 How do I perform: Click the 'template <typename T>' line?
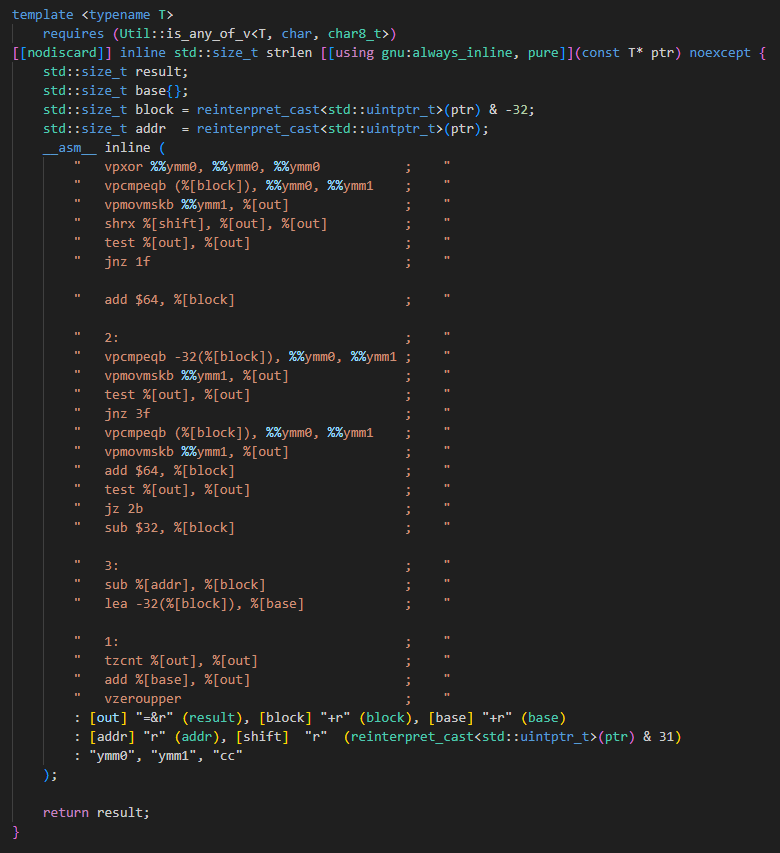pos(92,15)
